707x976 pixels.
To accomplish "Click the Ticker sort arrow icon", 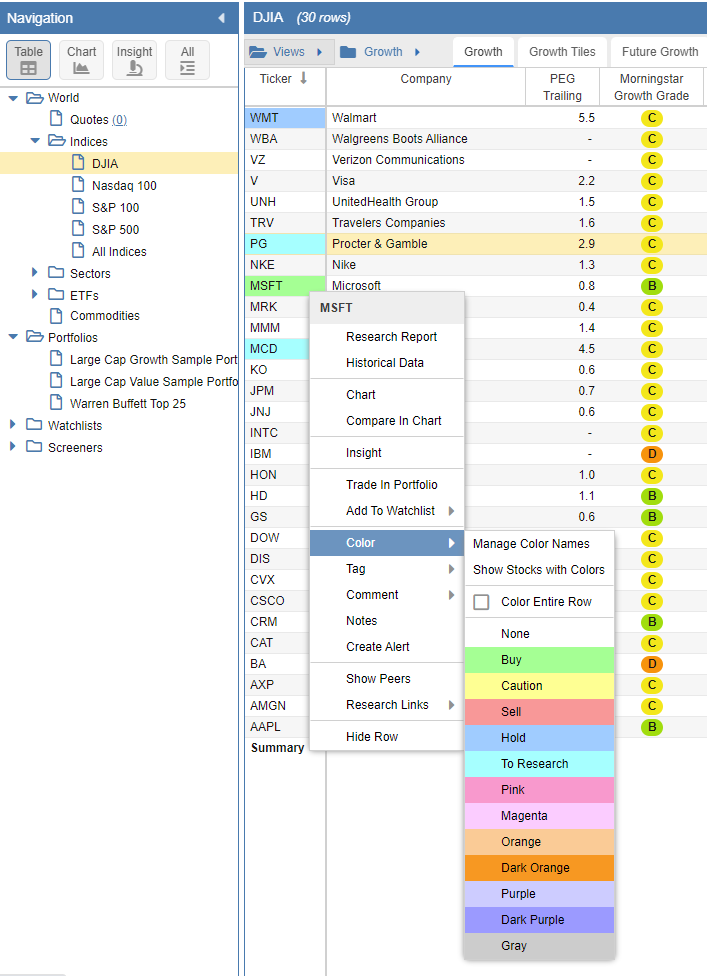I will pos(304,78).
